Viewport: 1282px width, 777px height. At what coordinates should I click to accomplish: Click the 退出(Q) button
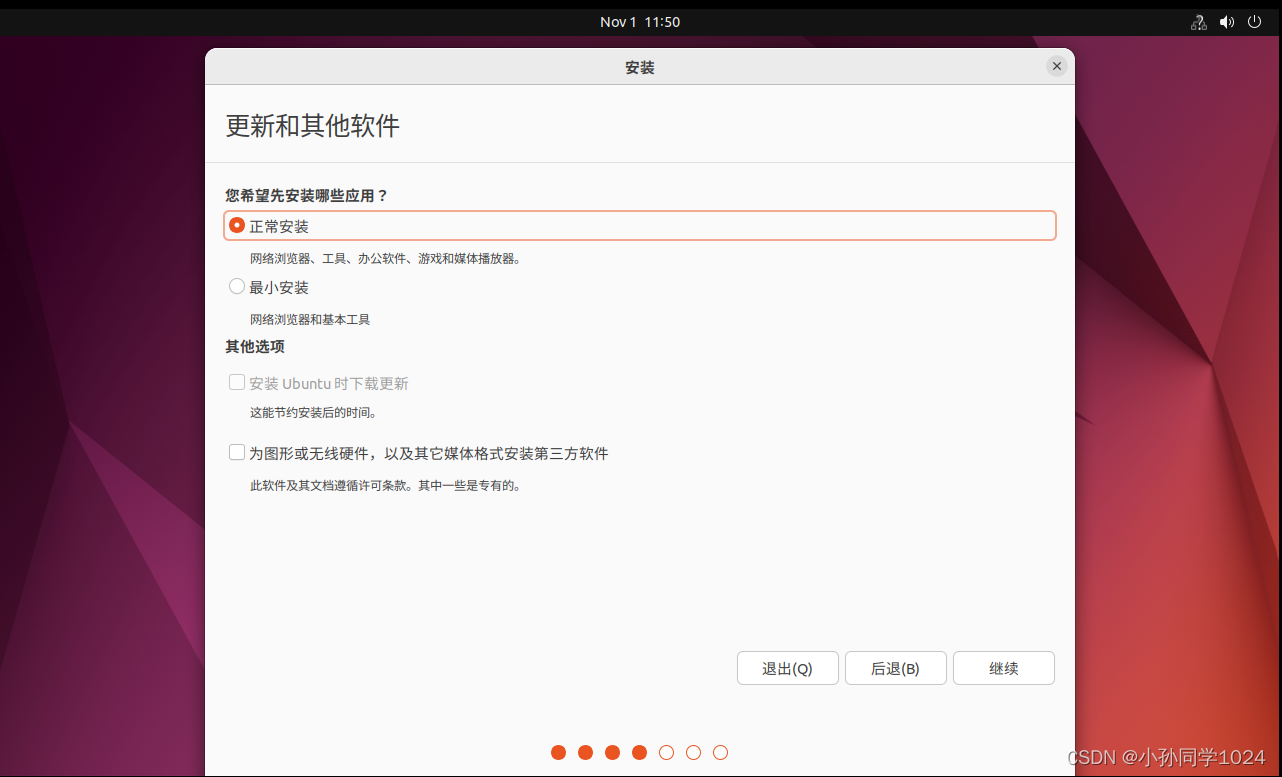787,668
